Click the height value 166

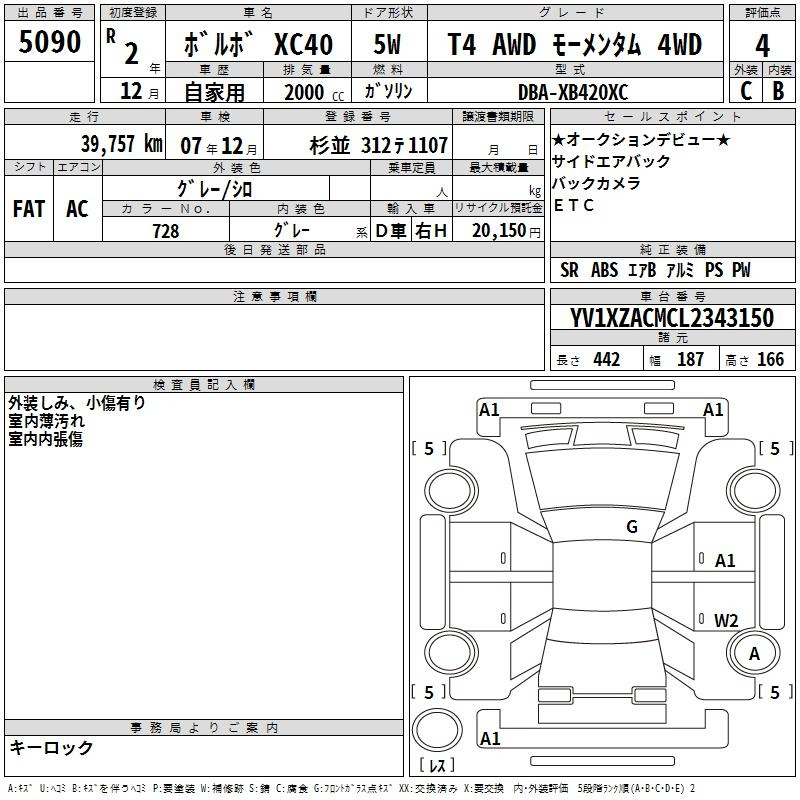pos(770,360)
